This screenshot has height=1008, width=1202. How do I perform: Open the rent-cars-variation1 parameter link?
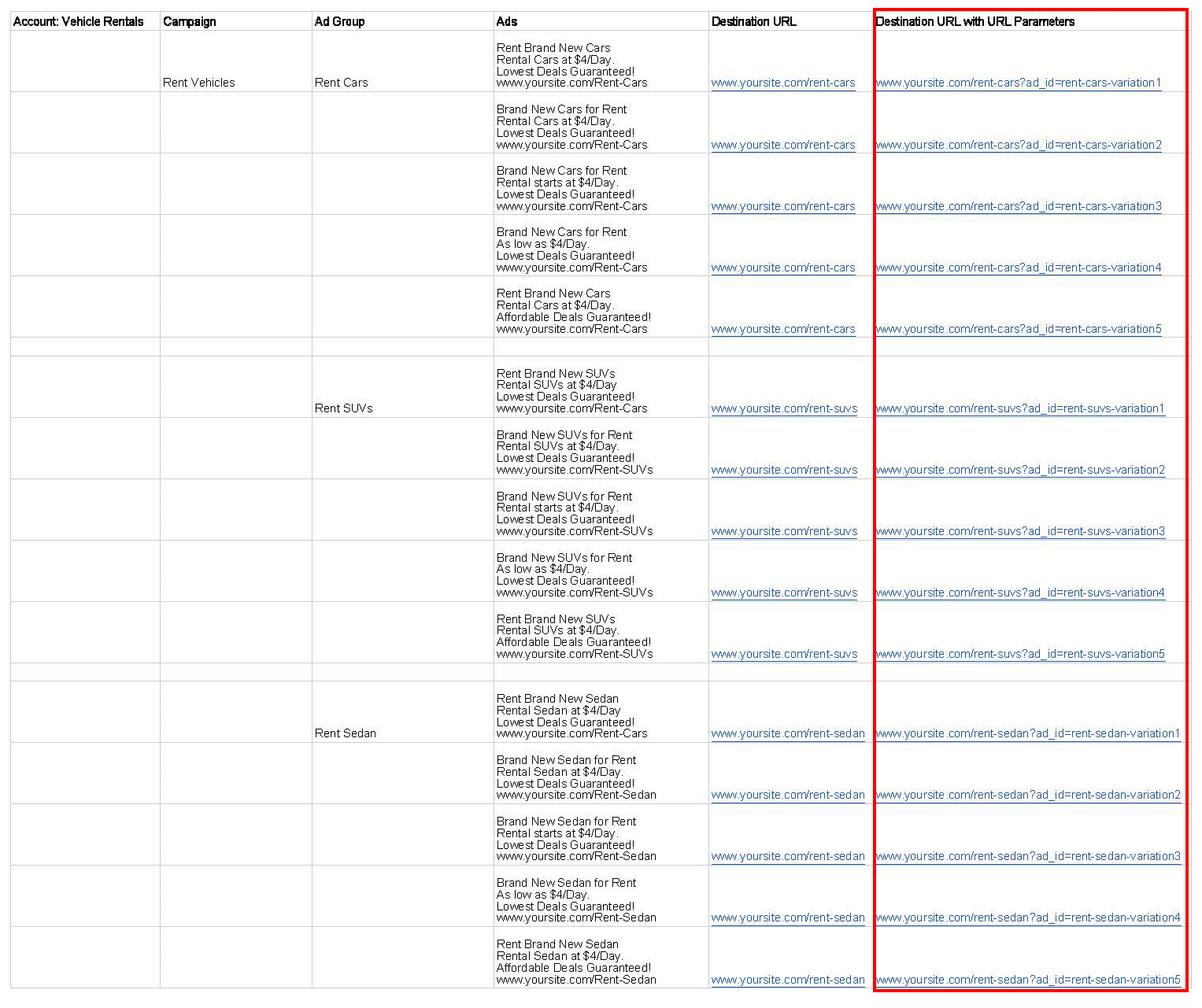pyautogui.click(x=1019, y=83)
